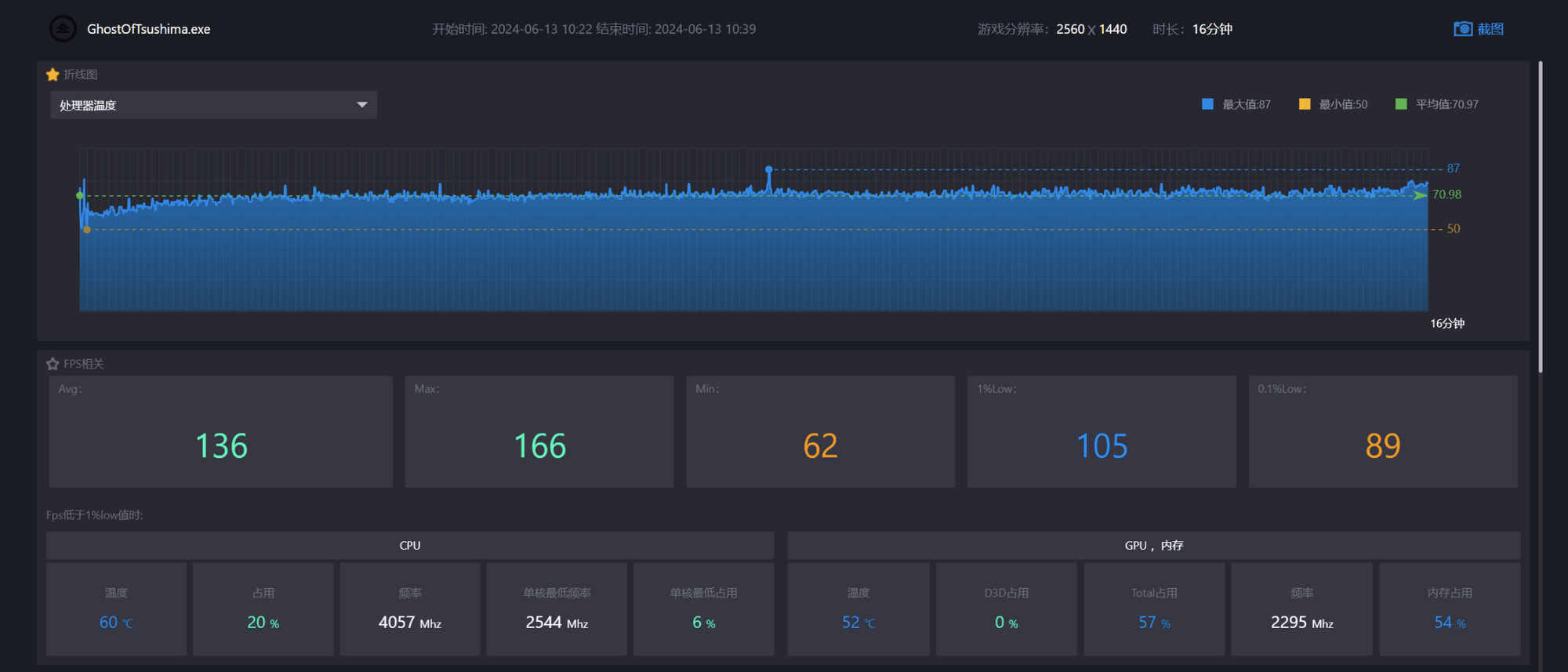
Task: Click the CPU 频率 value 4057 Mhz
Action: point(410,623)
